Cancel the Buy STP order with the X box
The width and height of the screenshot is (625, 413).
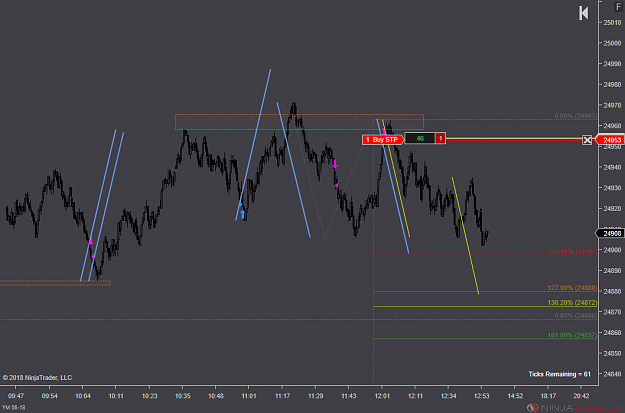(587, 140)
